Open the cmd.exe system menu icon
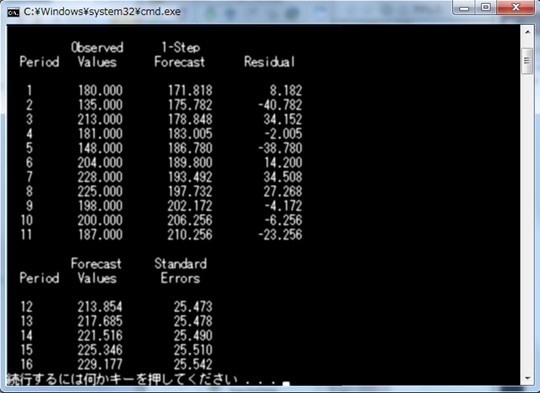The image size is (540, 393). pos(13,12)
